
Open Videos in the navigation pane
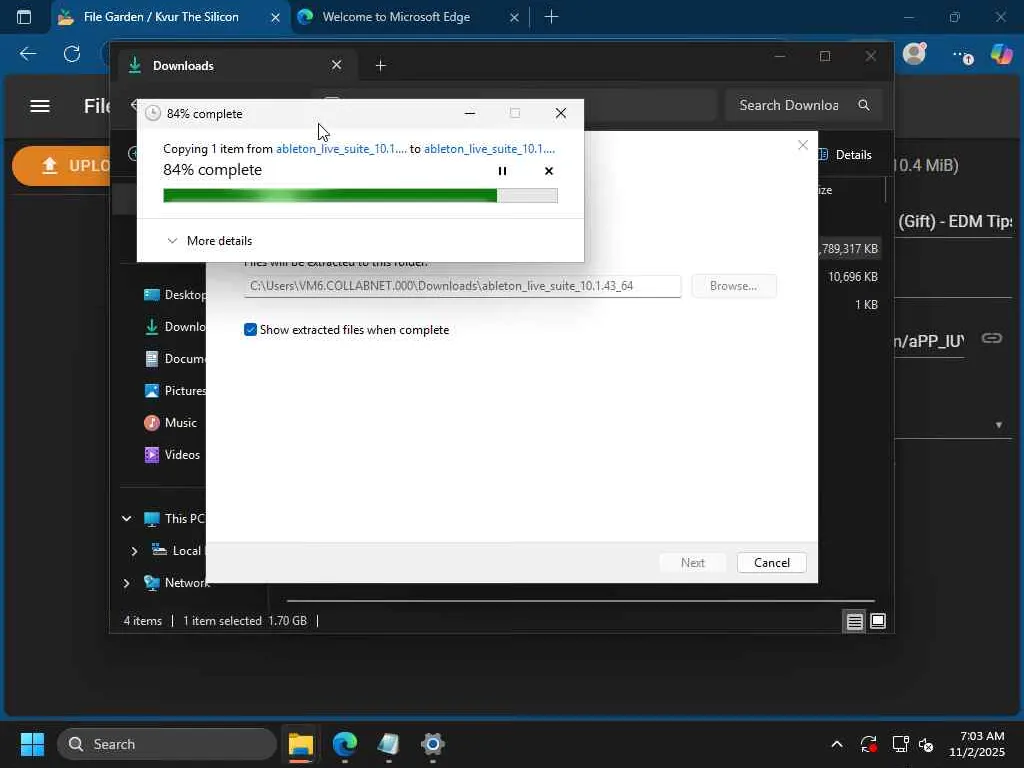click(x=172, y=455)
